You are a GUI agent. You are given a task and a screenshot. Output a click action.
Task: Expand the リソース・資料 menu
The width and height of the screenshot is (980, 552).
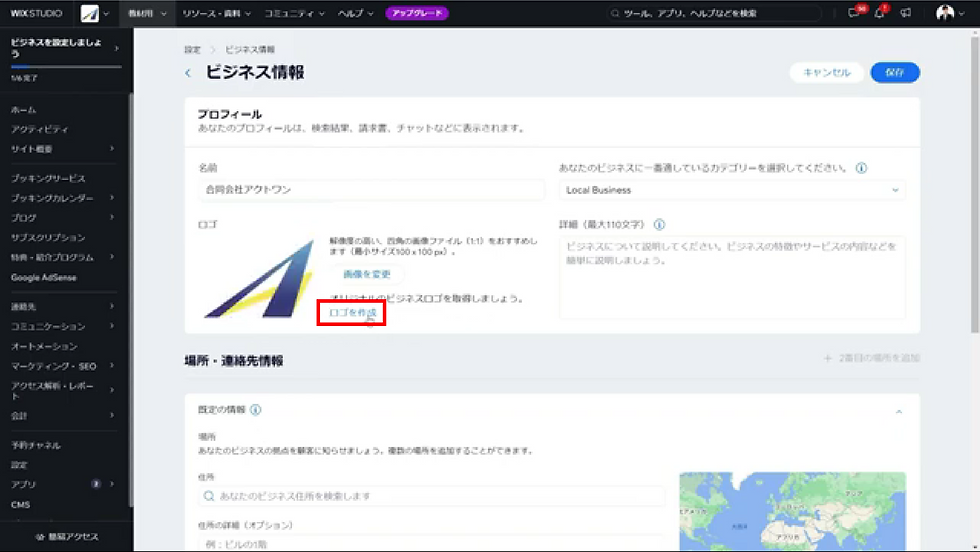coord(217,13)
